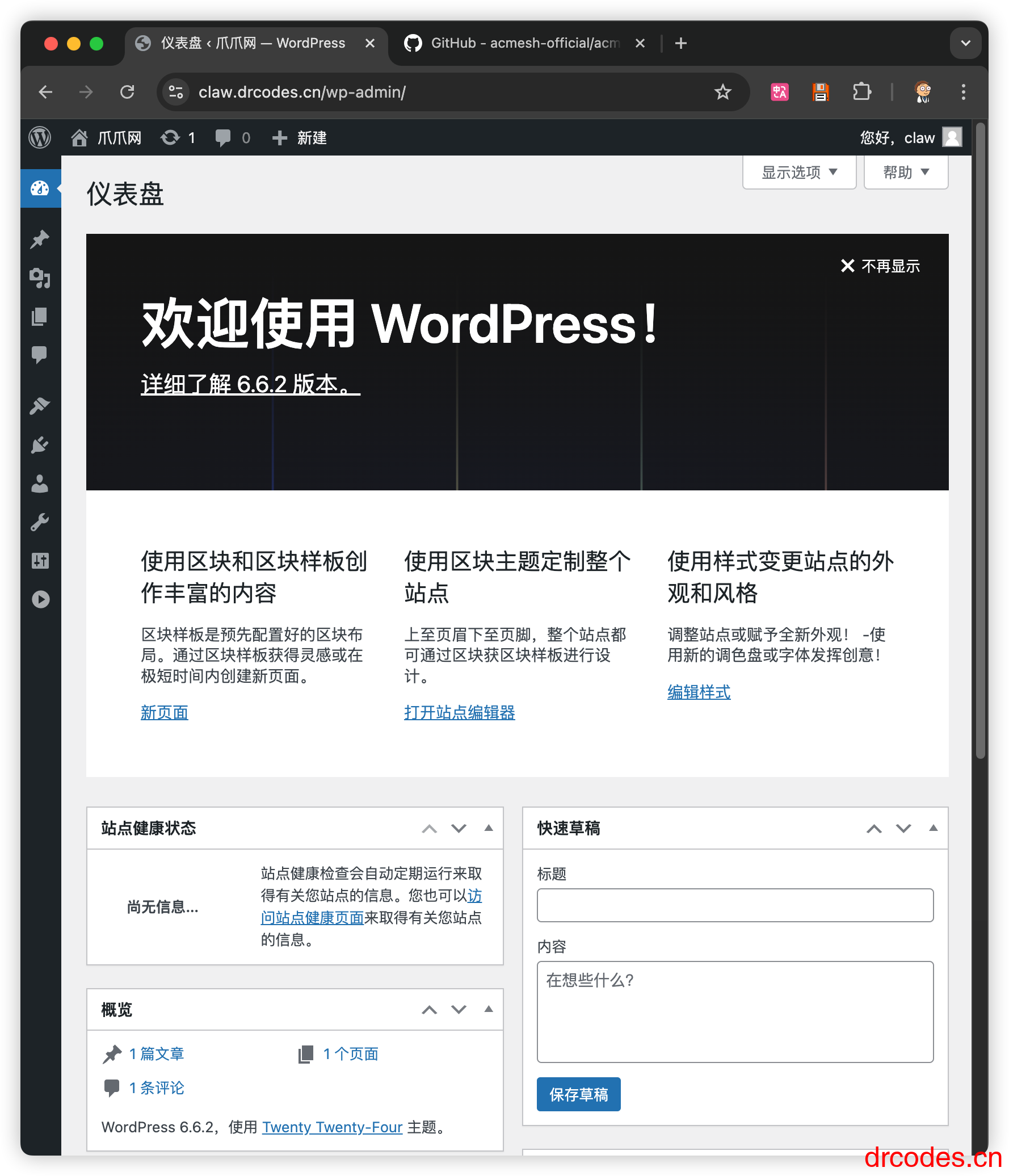Collapse the 概览 panel

pyautogui.click(x=489, y=1009)
